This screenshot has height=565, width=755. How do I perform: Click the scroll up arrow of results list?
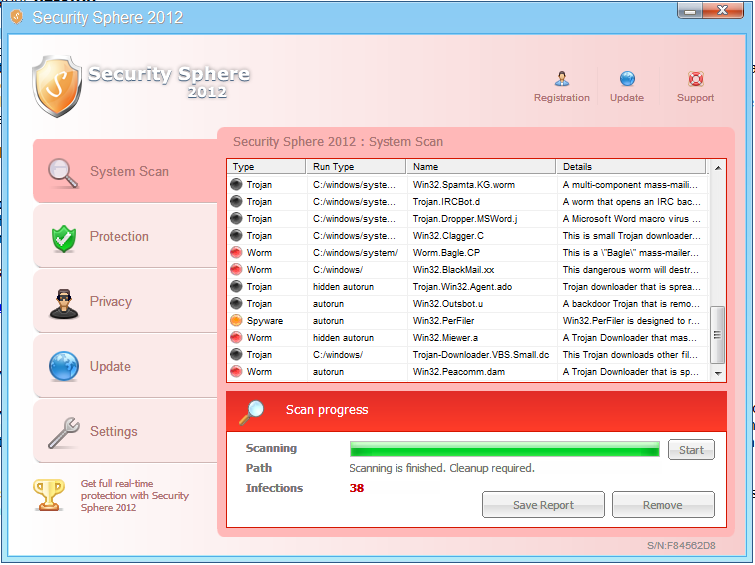718,168
